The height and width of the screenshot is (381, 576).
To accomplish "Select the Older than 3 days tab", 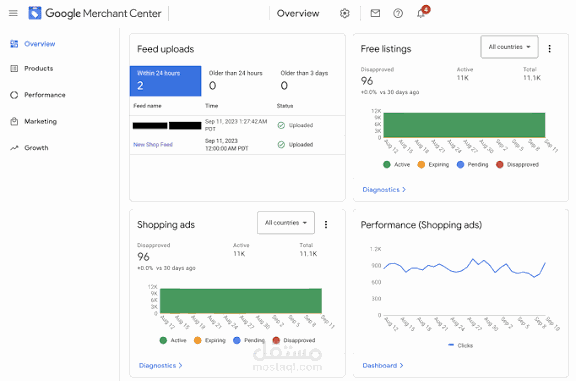I will [x=309, y=81].
